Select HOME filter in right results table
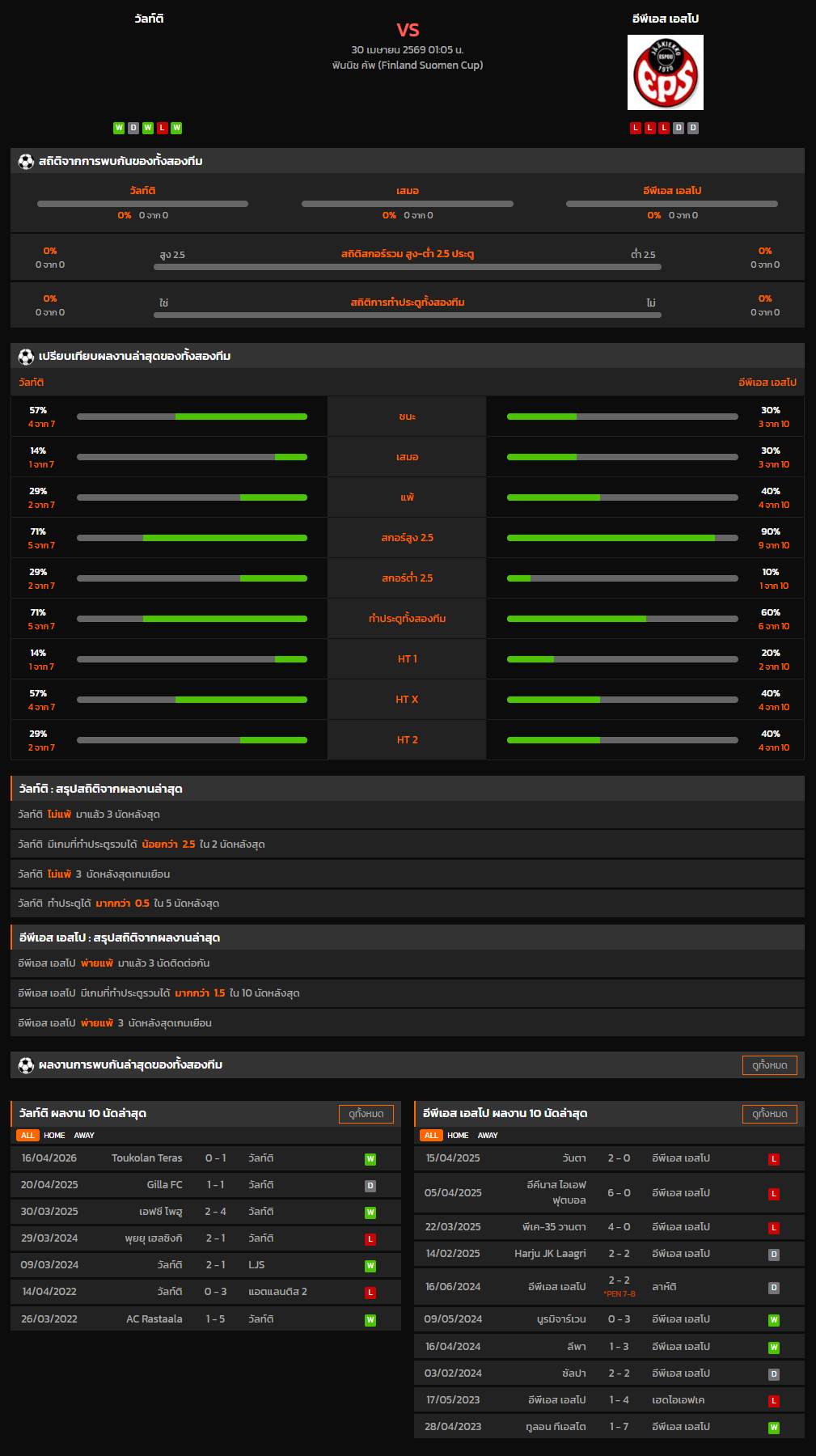This screenshot has height=1456, width=816. [x=458, y=1136]
